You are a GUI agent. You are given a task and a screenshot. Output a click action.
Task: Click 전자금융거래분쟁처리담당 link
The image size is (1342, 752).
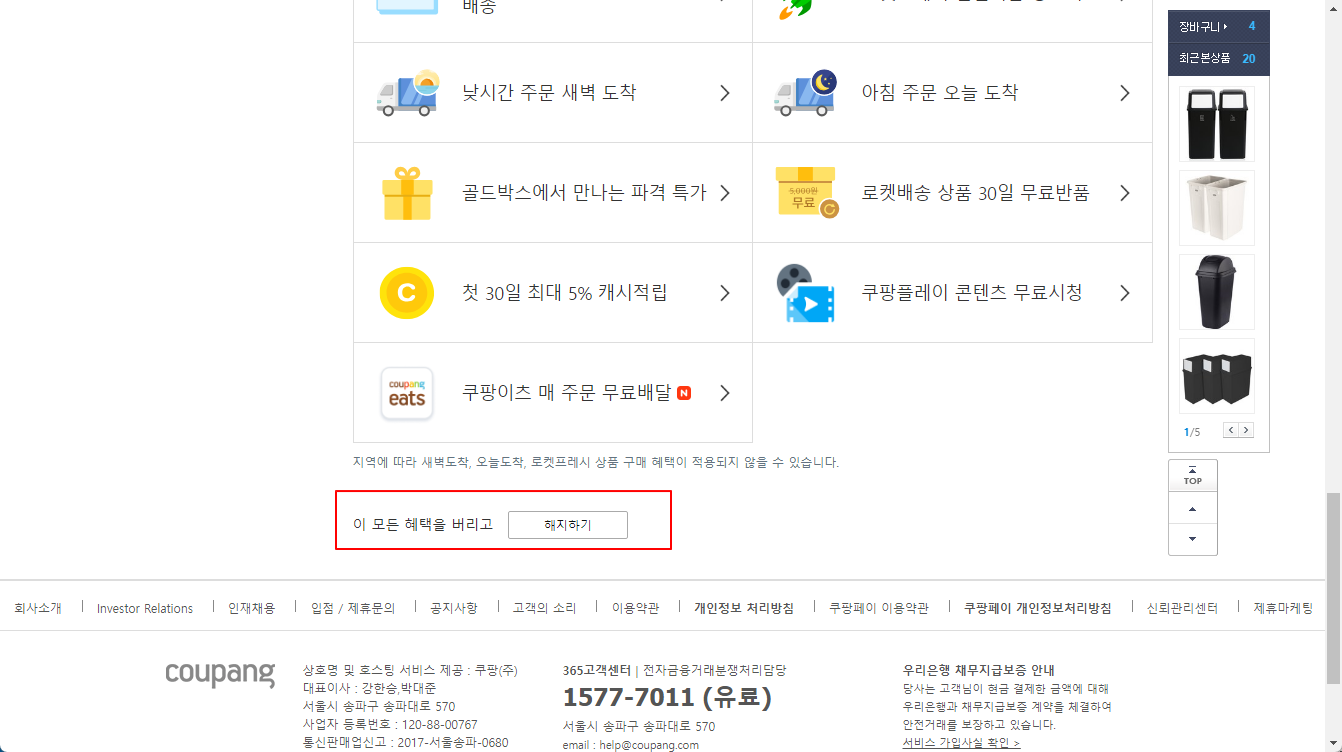[x=715, y=670]
